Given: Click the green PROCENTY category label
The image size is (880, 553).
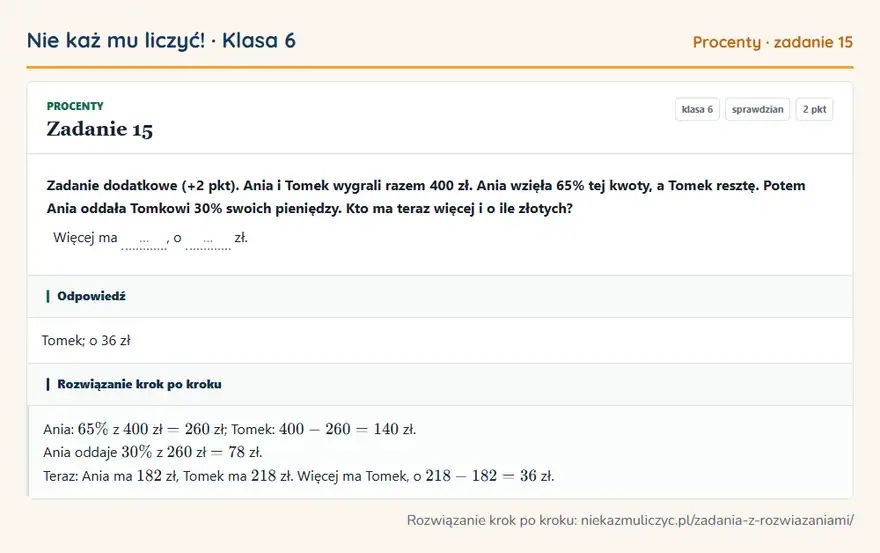Looking at the screenshot, I should pos(75,106).
